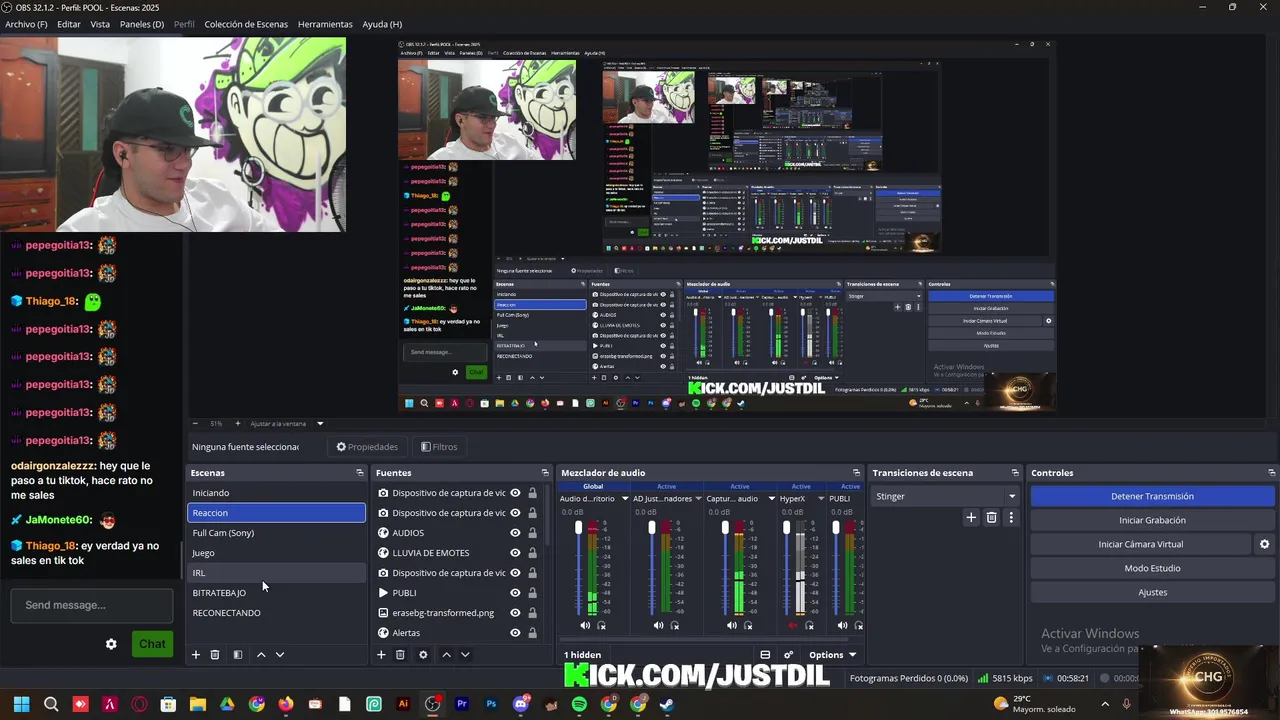Unlock the LLUVIA DE EMOTES source
Screen dimensions: 1280x720
click(532, 553)
